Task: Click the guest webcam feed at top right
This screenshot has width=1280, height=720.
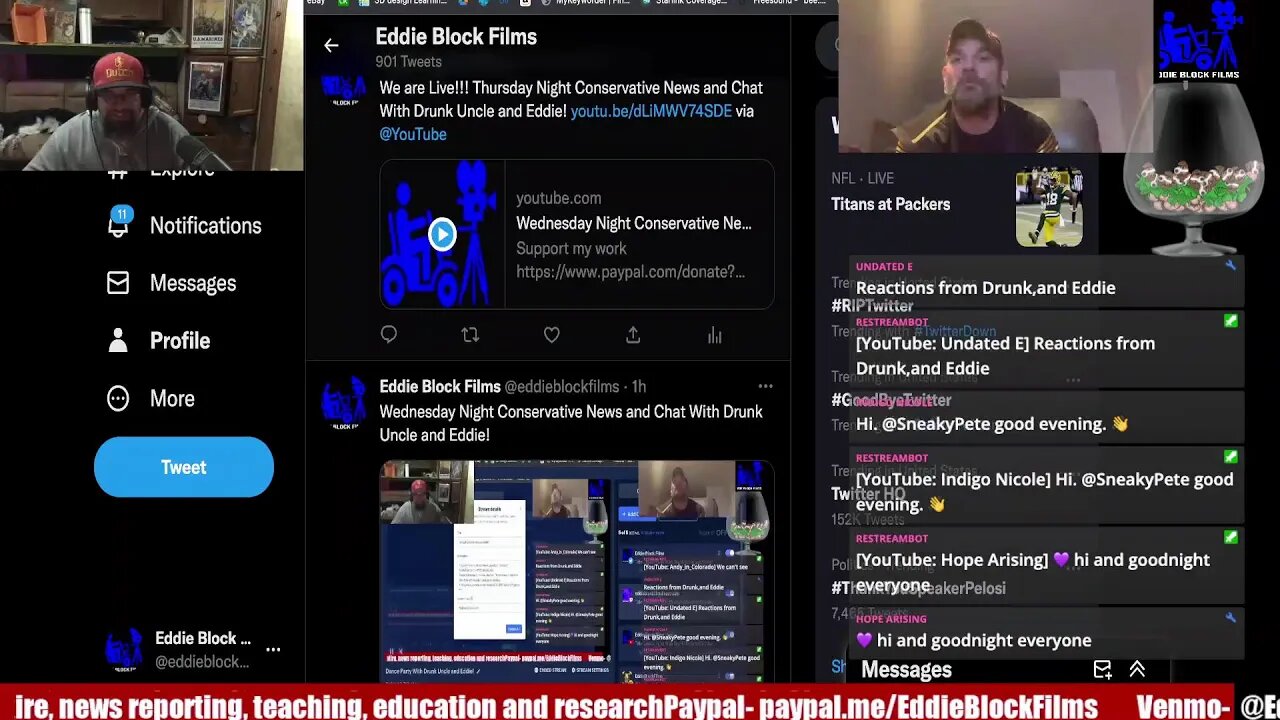Action: pyautogui.click(x=995, y=77)
